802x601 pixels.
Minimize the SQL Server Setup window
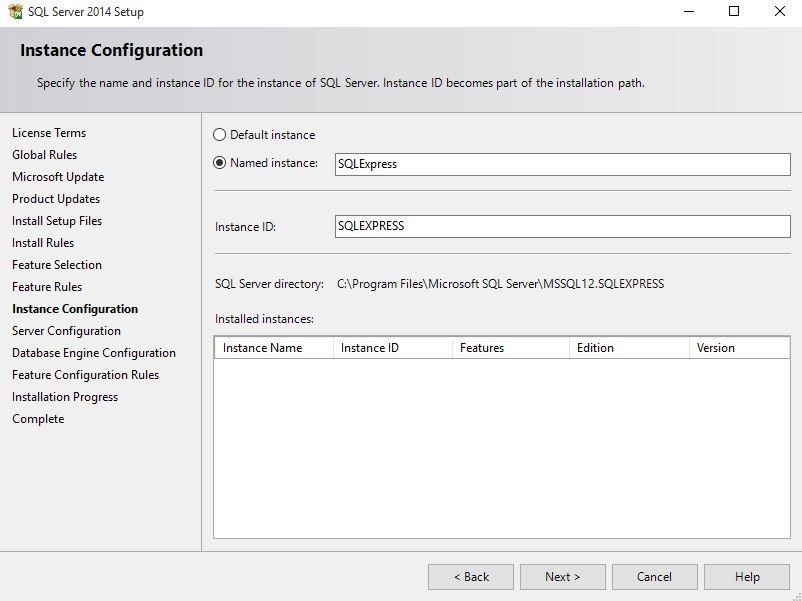(x=689, y=11)
